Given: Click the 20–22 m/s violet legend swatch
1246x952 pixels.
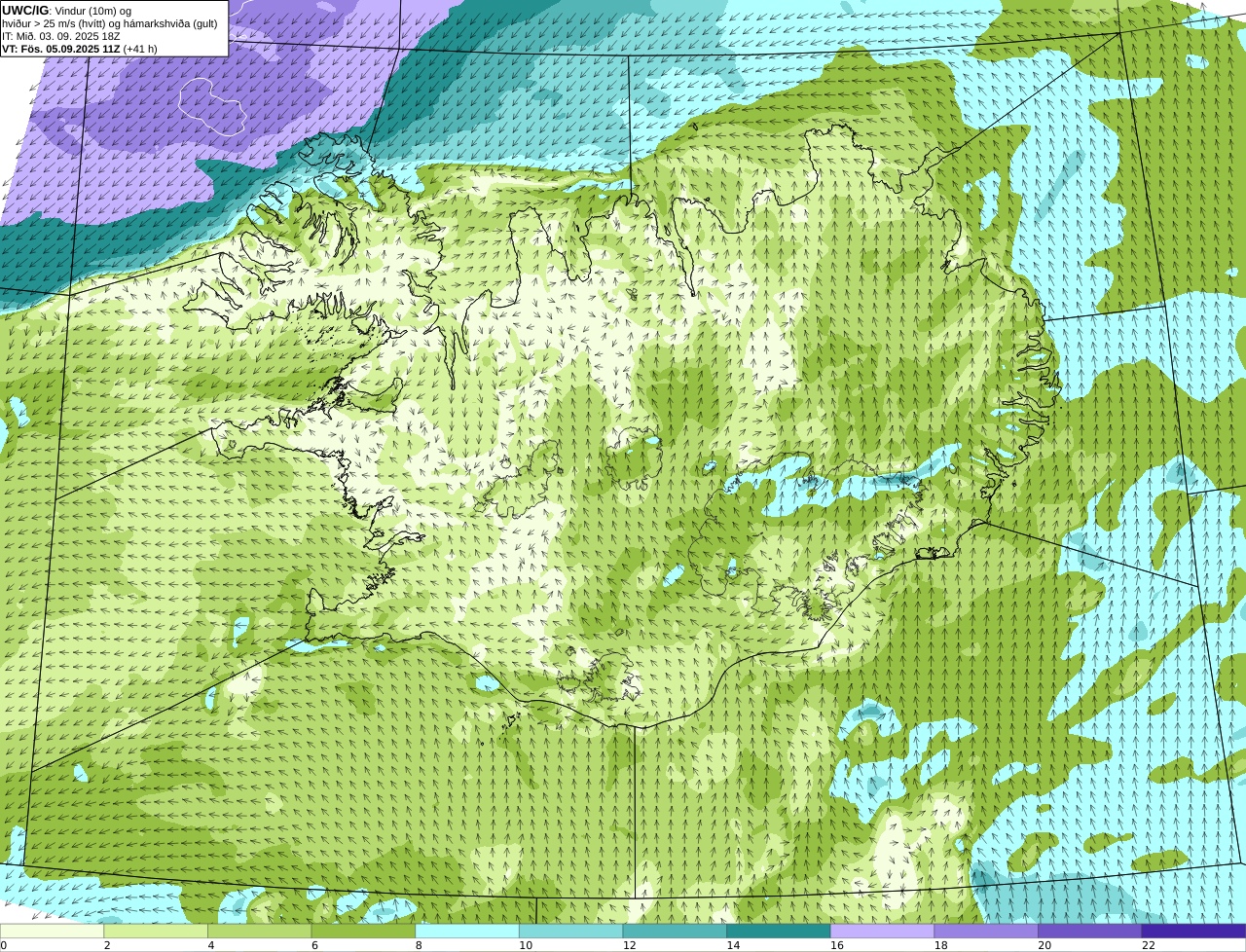Looking at the screenshot, I should (1089, 932).
